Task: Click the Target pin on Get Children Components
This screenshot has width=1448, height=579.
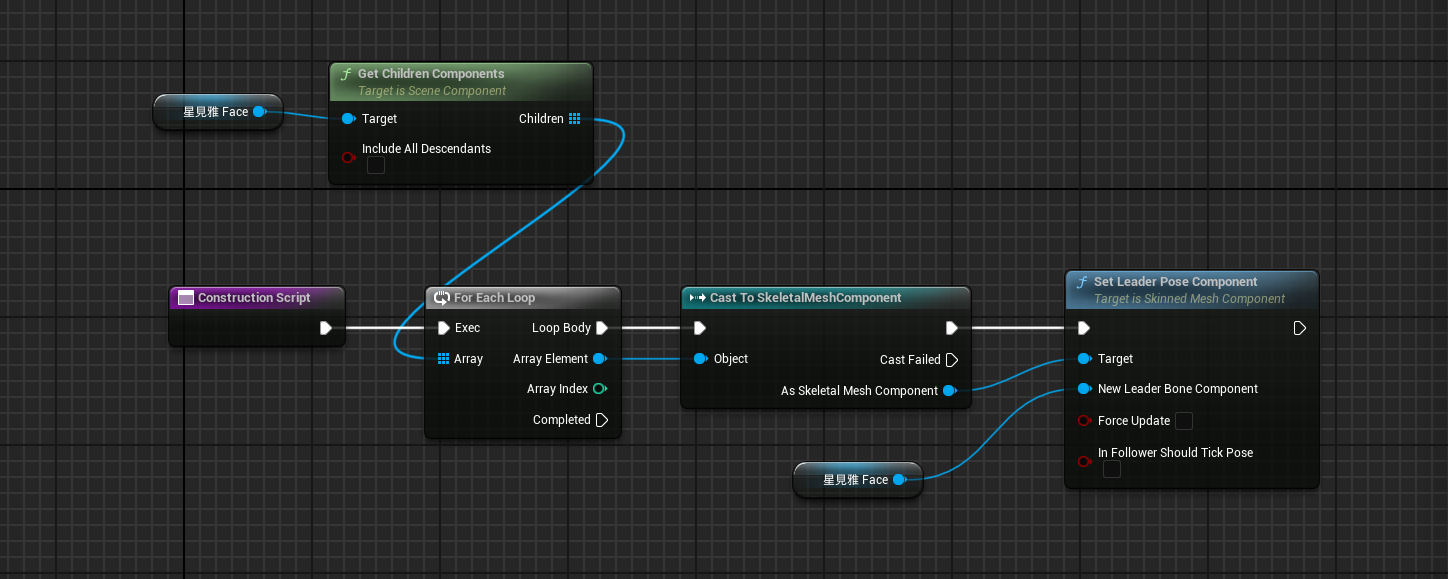Action: pos(348,119)
